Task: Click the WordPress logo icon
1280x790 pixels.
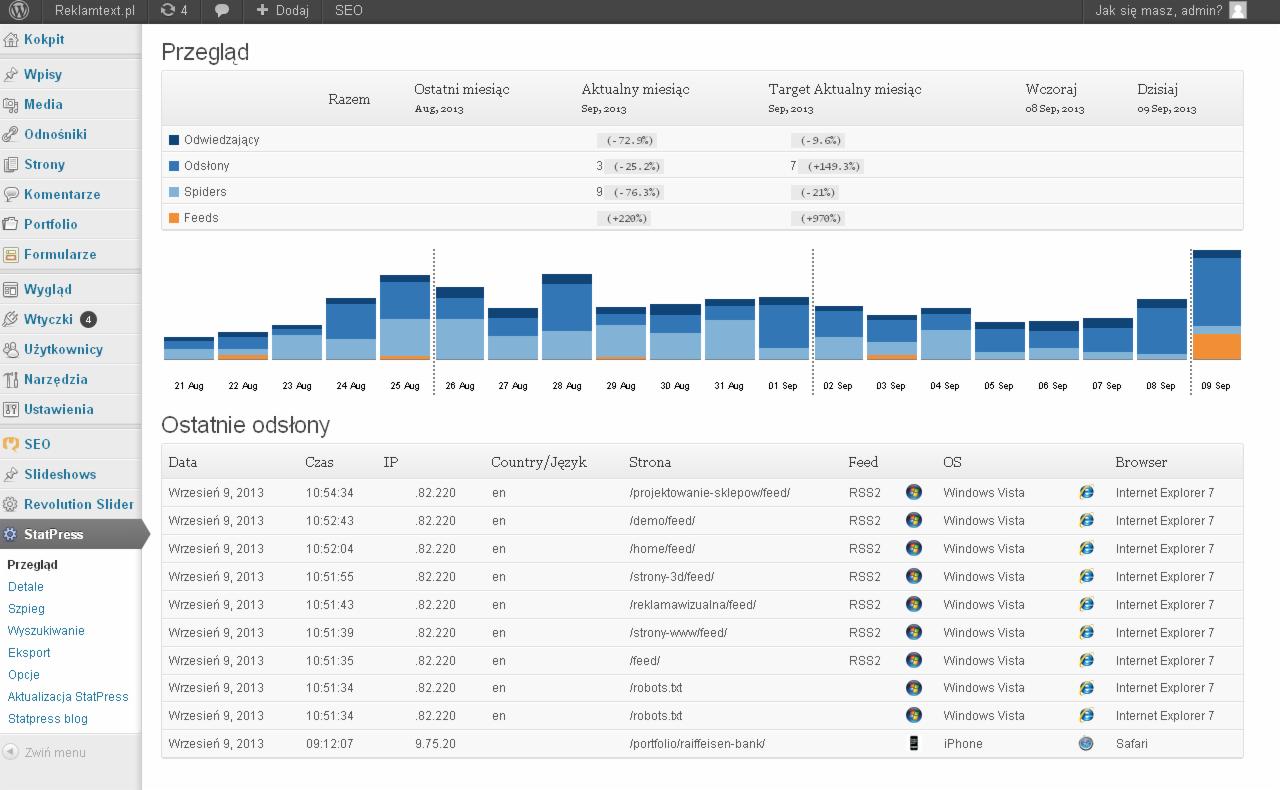Action: point(20,11)
